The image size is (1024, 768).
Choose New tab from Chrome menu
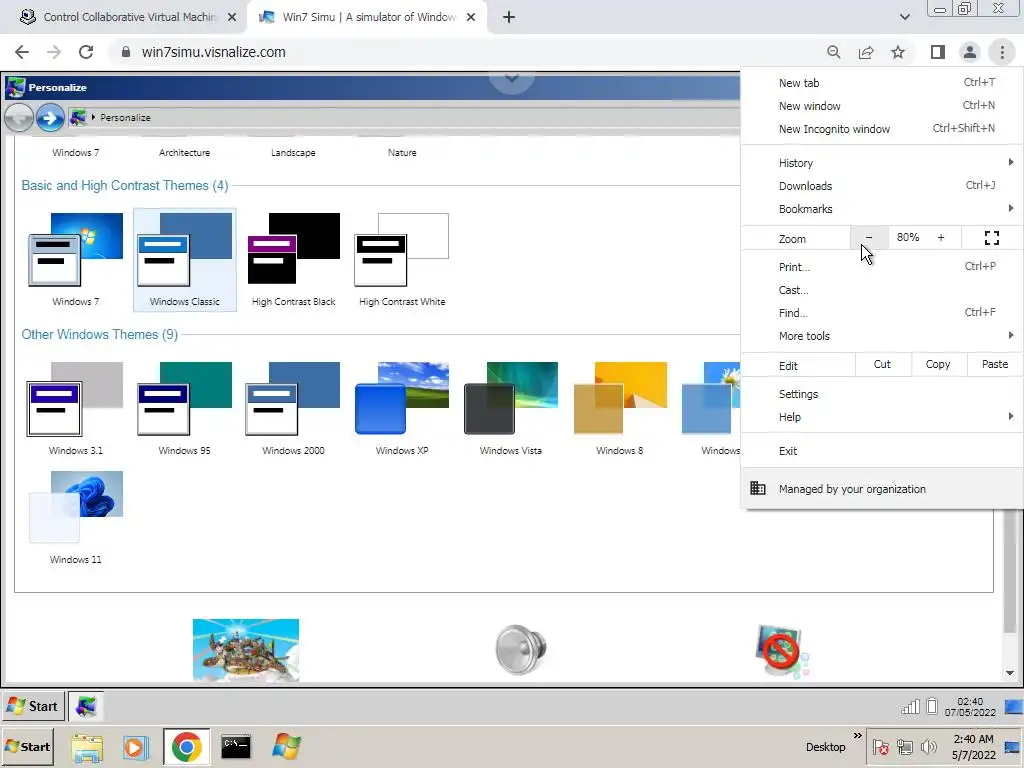point(882,83)
